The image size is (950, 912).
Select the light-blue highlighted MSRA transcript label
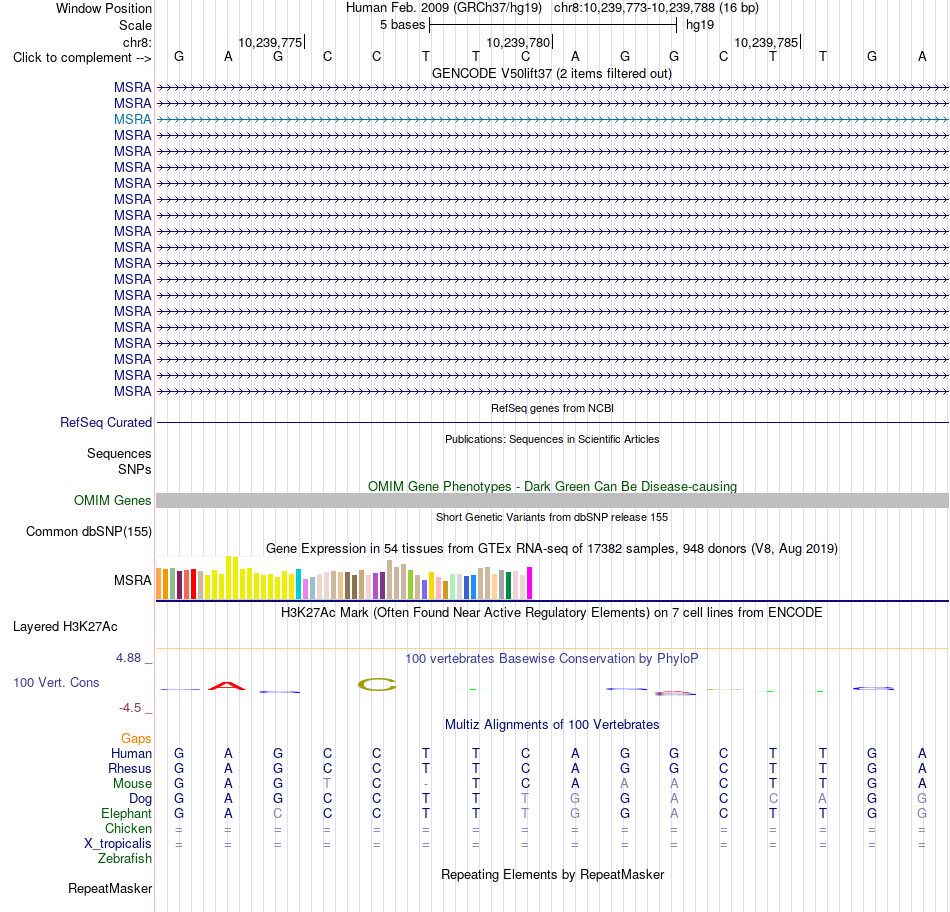click(132, 119)
